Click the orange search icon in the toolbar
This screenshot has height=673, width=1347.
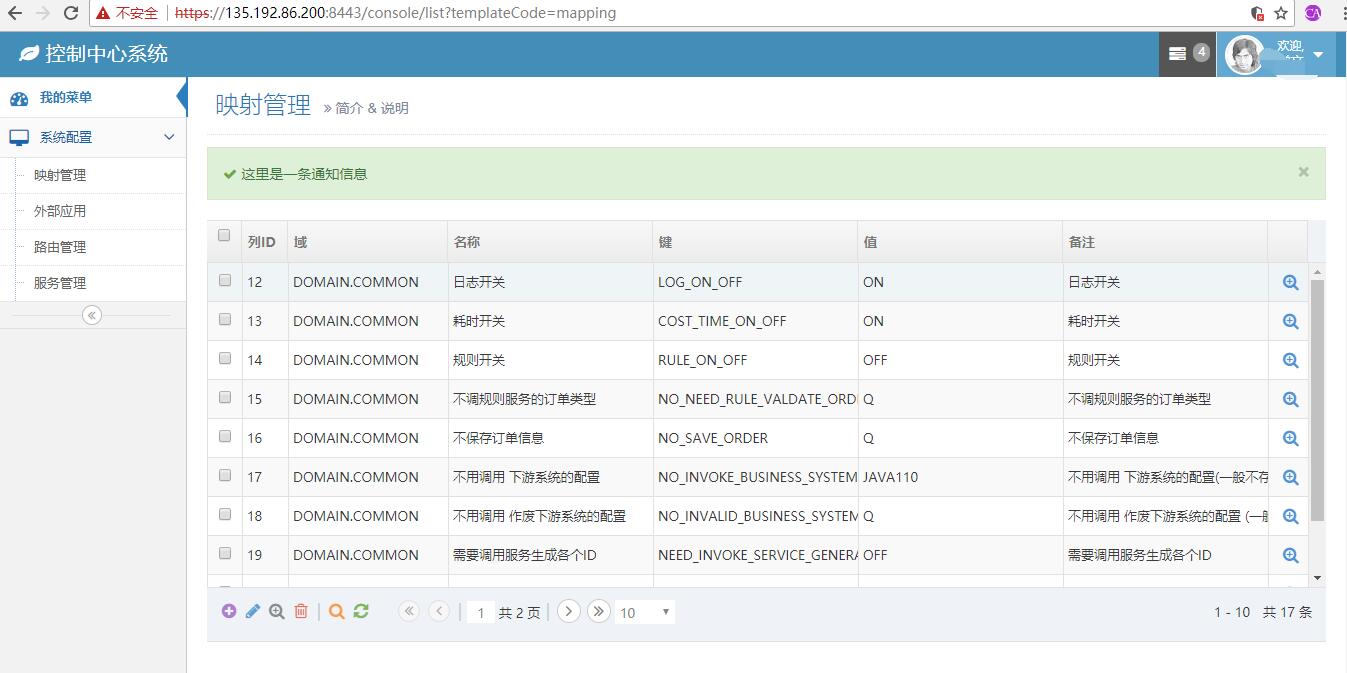337,611
